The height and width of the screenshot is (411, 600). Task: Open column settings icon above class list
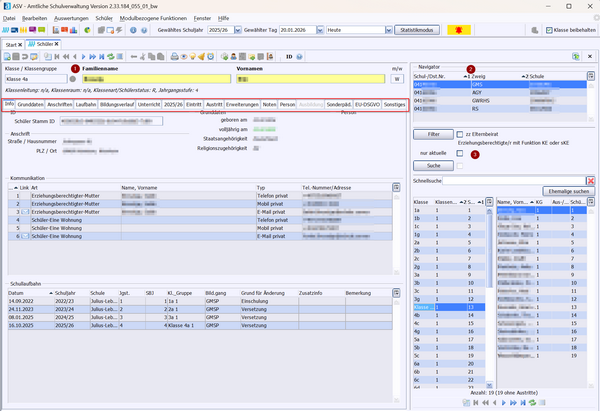tap(487, 202)
